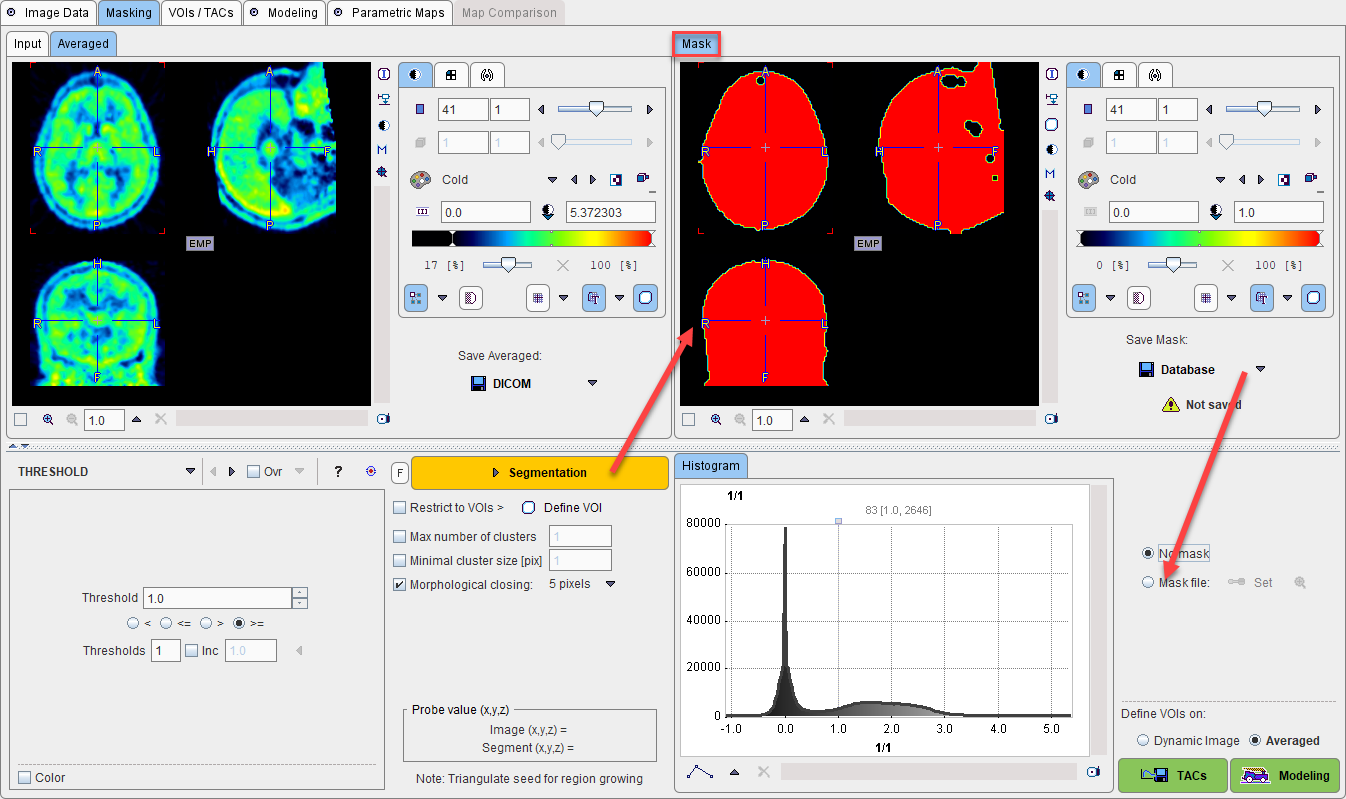1346x799 pixels.
Task: Switch to the VOIs / TACs tab
Action: [201, 13]
